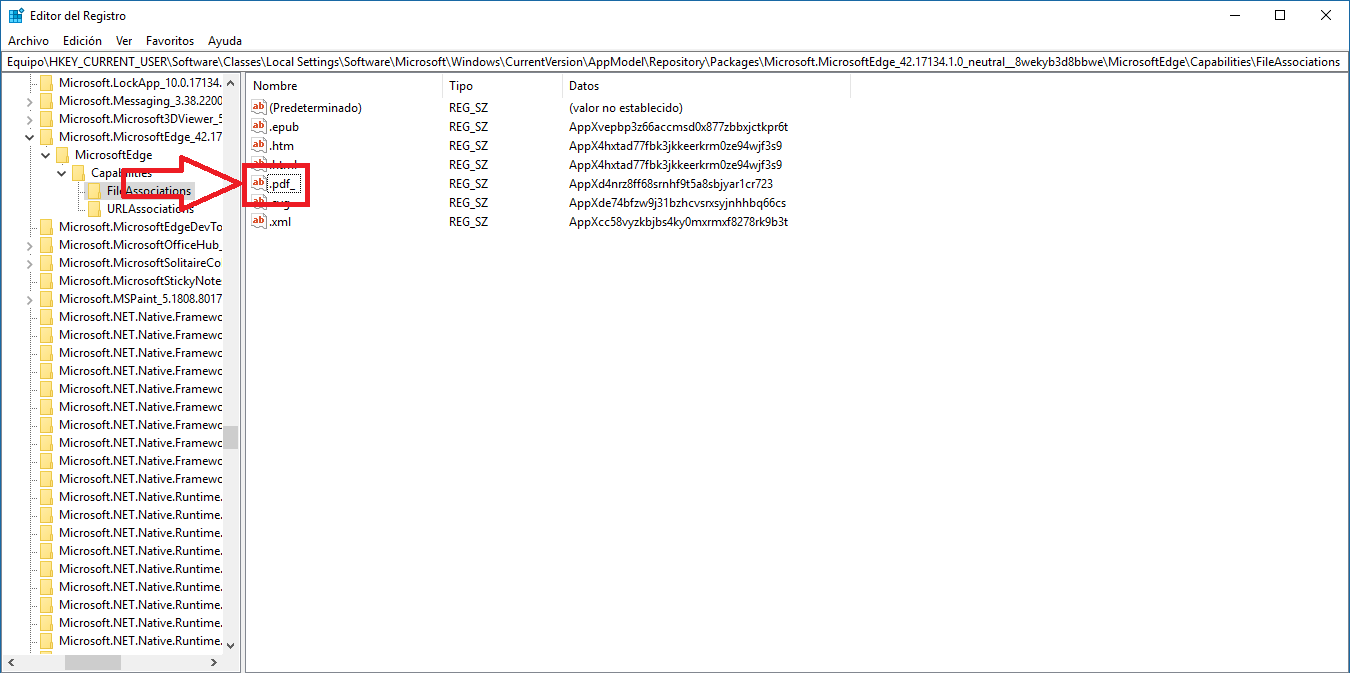Click the Microsoft.Messaging folder icon
This screenshot has width=1350, height=673.
(x=47, y=101)
